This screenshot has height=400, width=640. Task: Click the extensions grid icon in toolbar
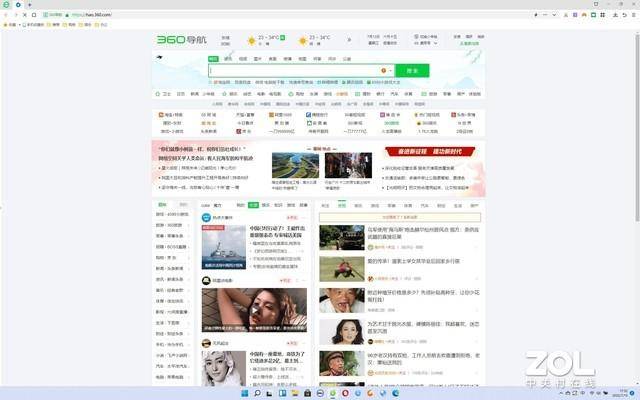(602, 15)
